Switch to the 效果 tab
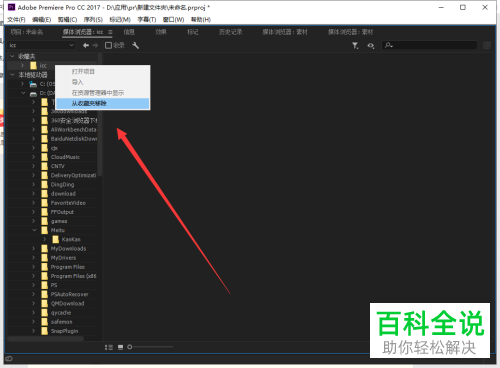The height and width of the screenshot is (368, 500). point(161,32)
